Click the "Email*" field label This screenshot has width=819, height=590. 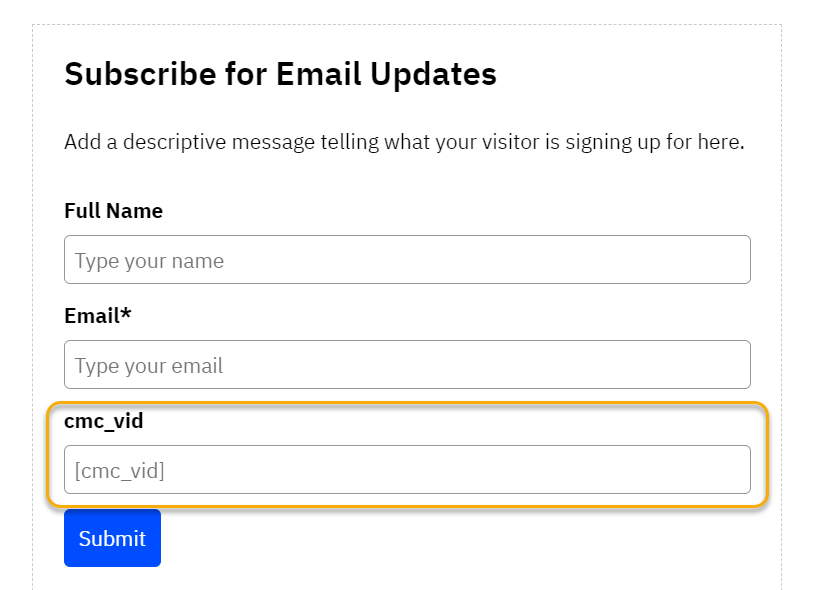[x=97, y=316]
